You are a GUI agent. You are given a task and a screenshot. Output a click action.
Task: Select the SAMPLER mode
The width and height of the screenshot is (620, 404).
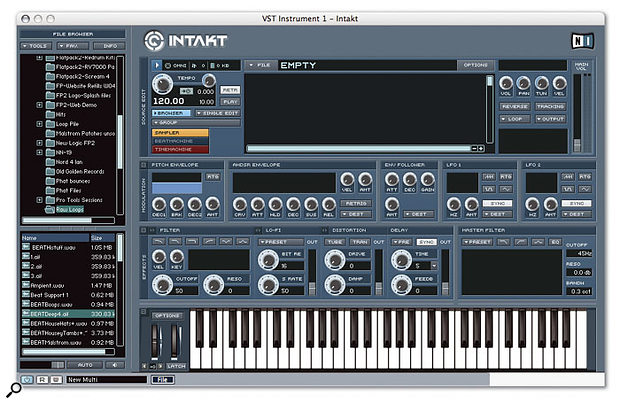(x=180, y=132)
